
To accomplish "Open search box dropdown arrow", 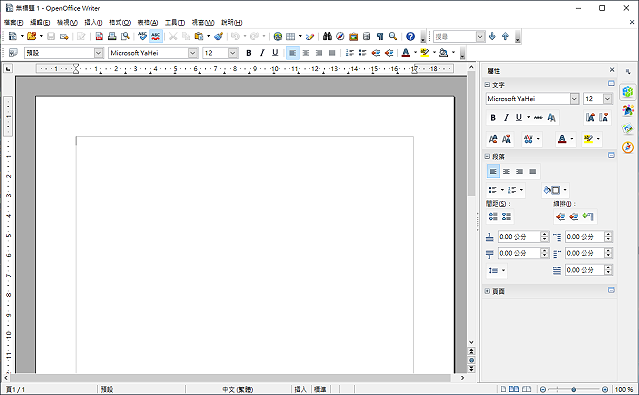I will 480,36.
